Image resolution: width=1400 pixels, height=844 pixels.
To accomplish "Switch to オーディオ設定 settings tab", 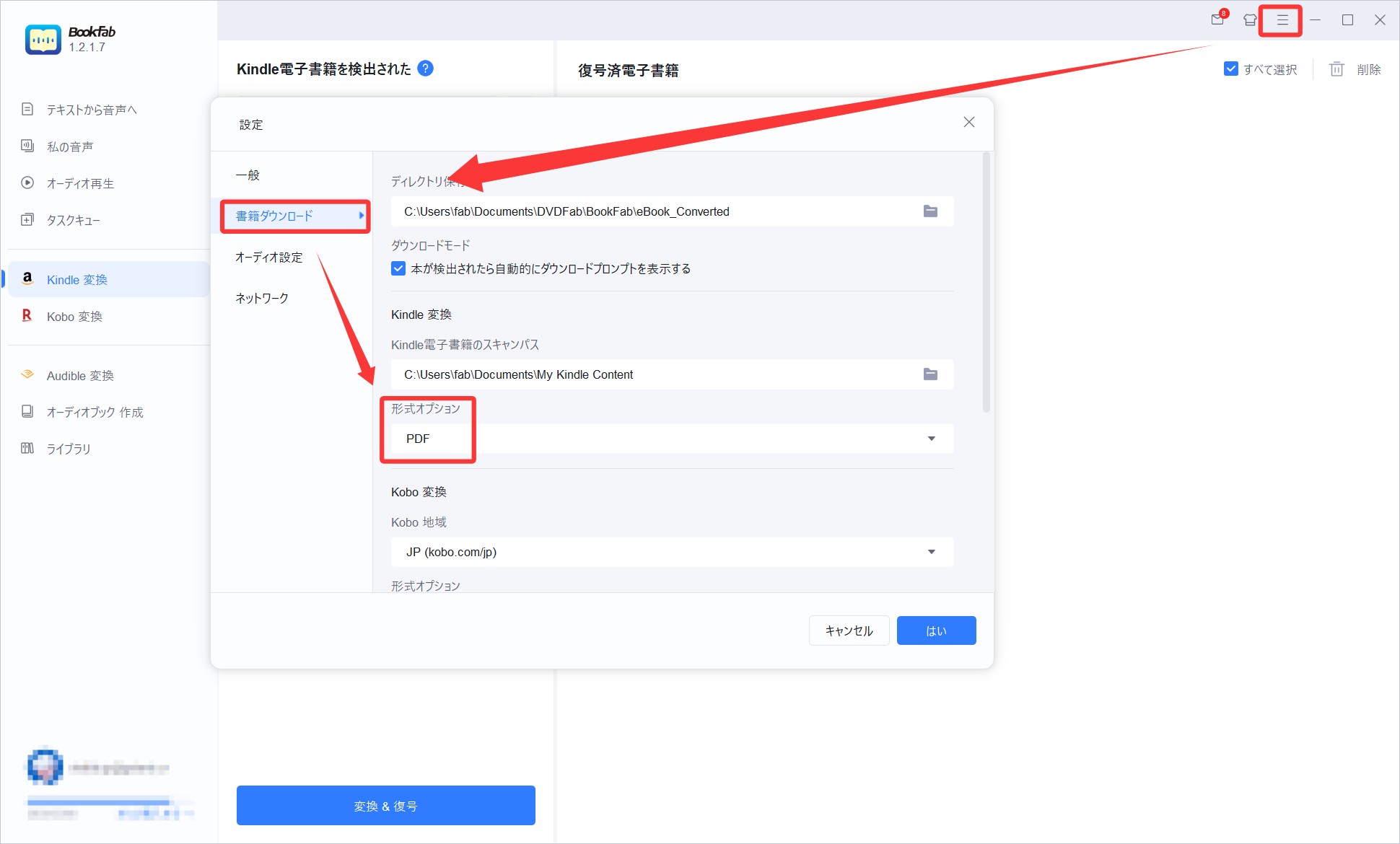I will [269, 257].
